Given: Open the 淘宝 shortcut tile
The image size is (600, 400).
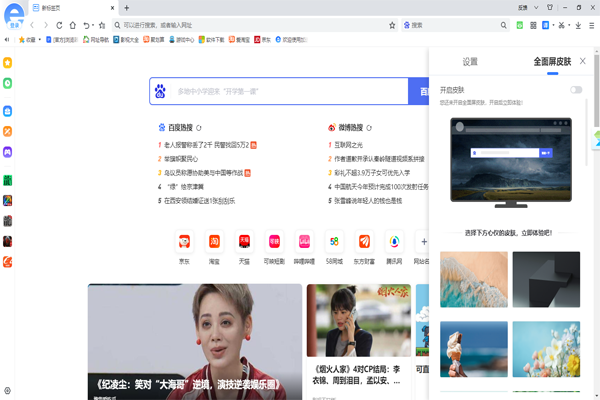Looking at the screenshot, I should (x=214, y=247).
